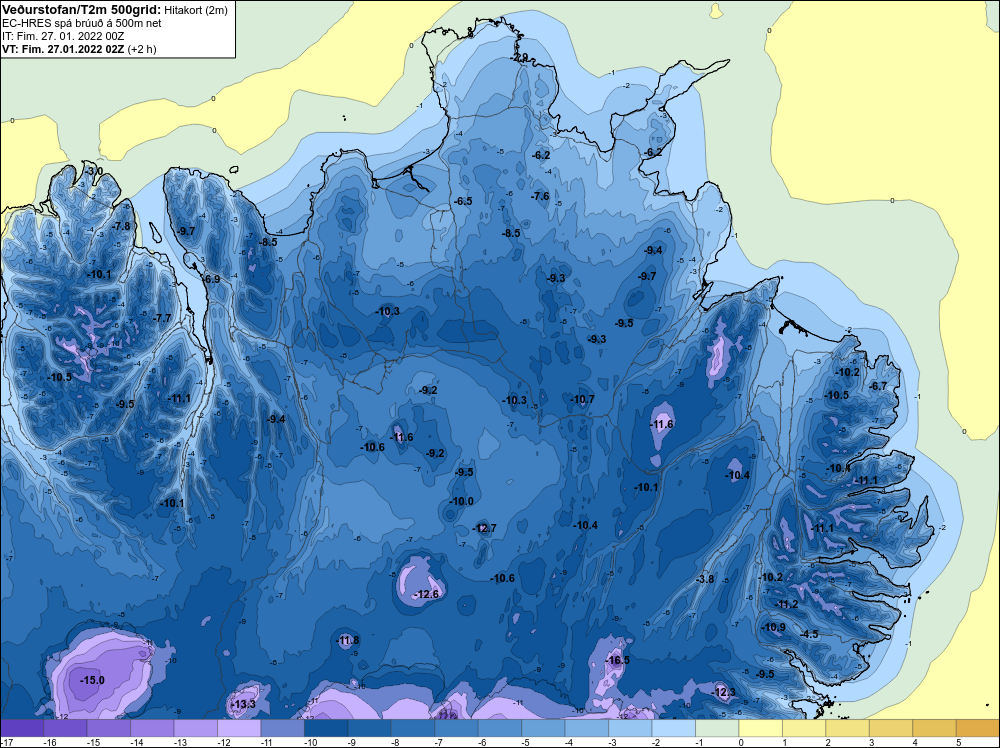Click the -7.7 temperature label
This screenshot has width=1000, height=748.
tap(162, 318)
